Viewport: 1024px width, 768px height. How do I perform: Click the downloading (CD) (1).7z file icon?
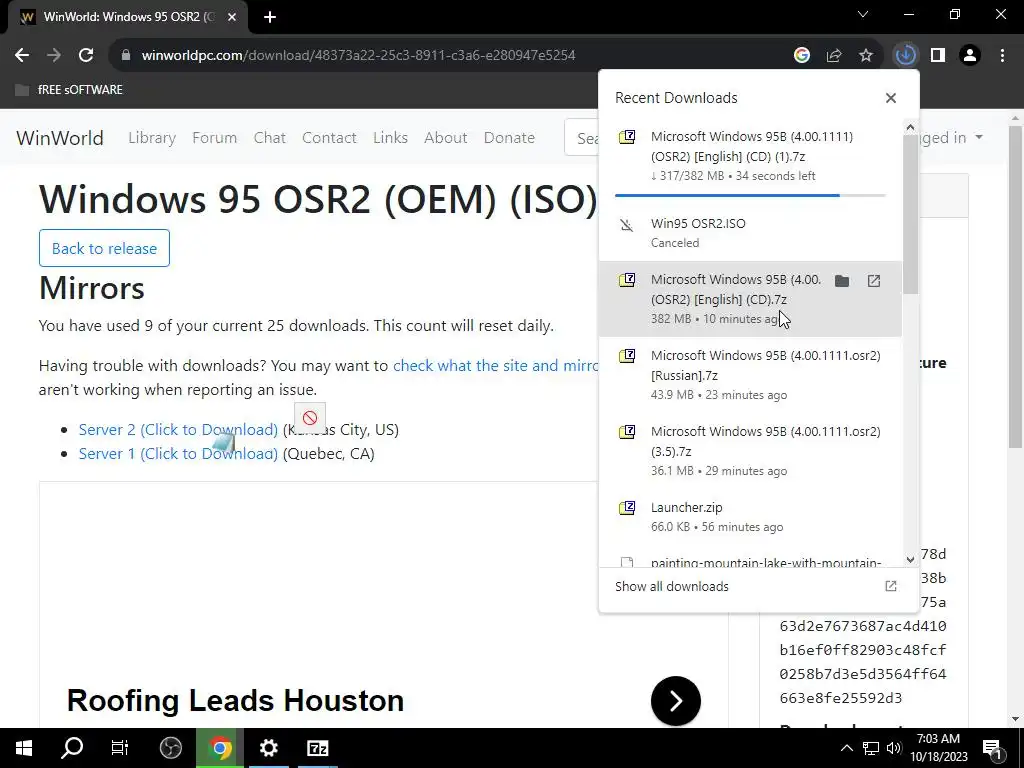pos(627,137)
